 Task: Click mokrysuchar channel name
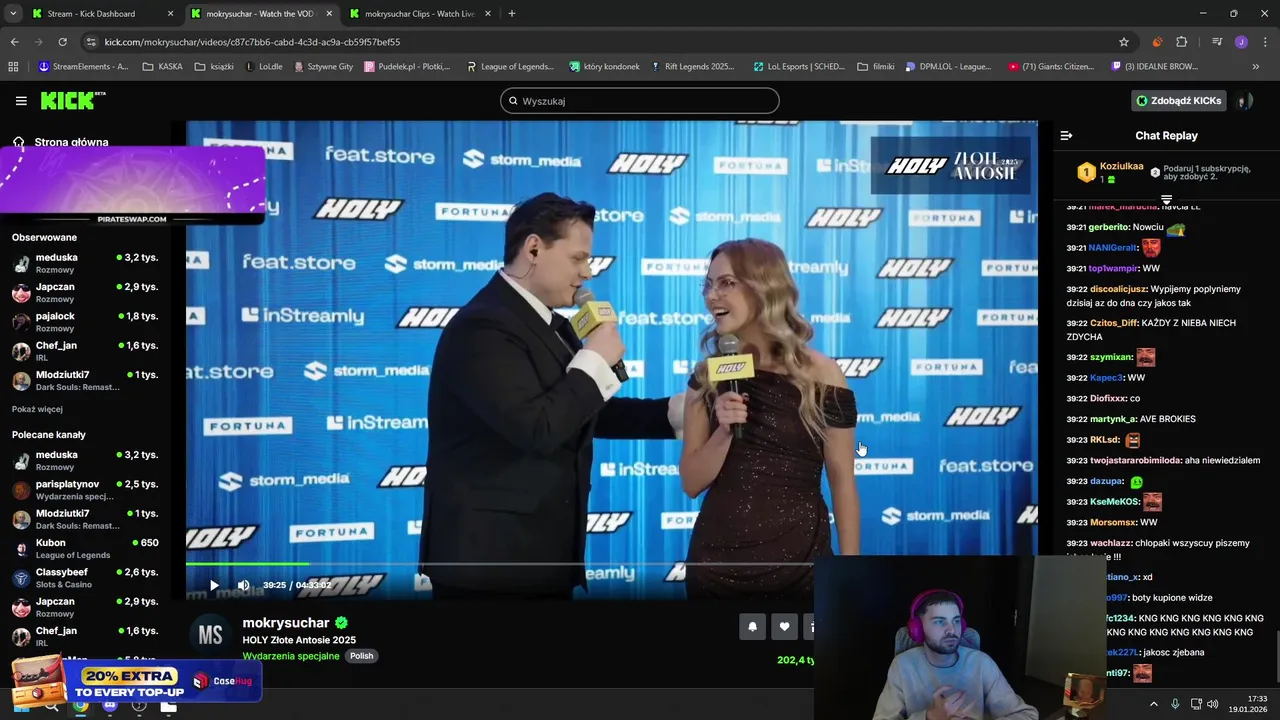[286, 623]
